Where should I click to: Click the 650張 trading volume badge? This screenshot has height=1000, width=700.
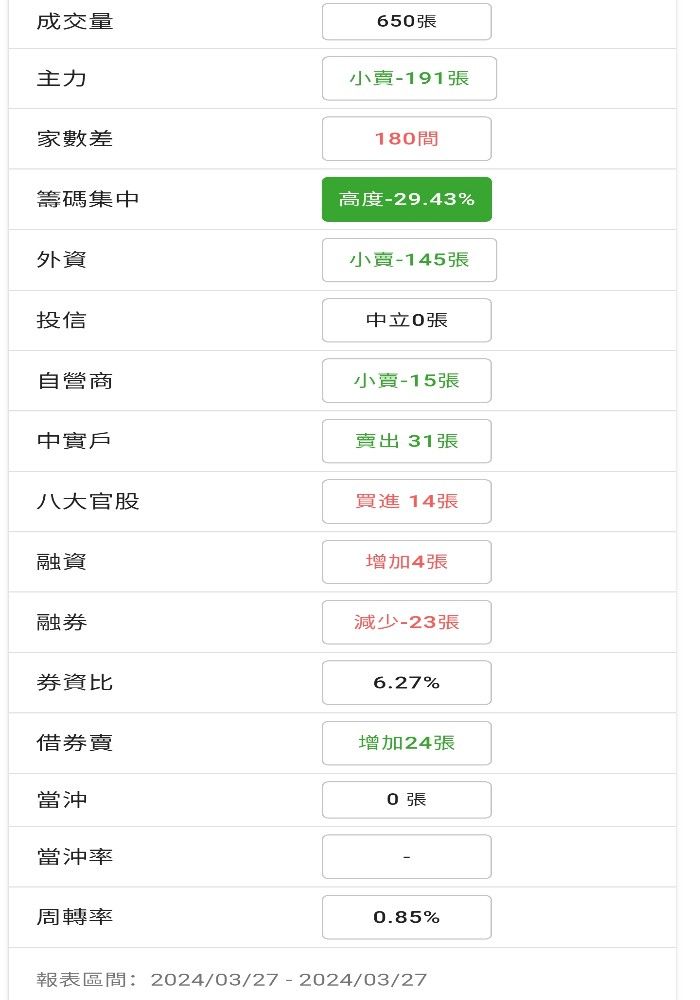click(406, 21)
